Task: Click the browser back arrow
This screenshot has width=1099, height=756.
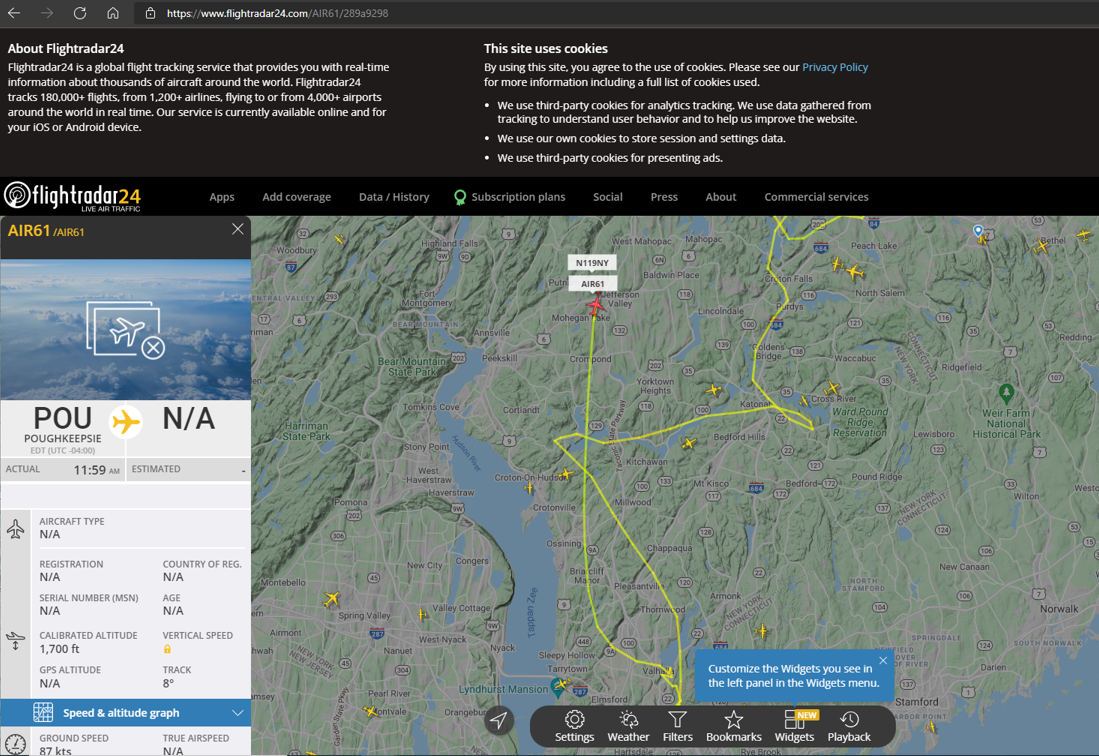Action: 14,13
